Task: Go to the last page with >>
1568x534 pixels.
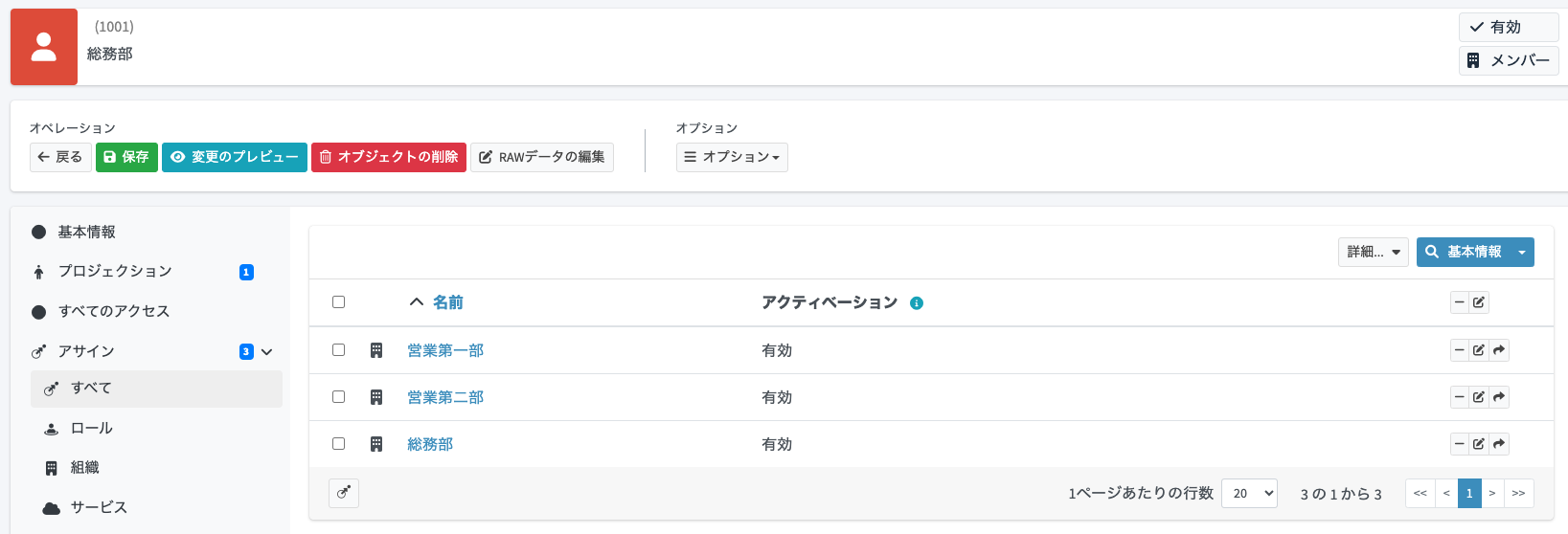Action: coord(1518,494)
